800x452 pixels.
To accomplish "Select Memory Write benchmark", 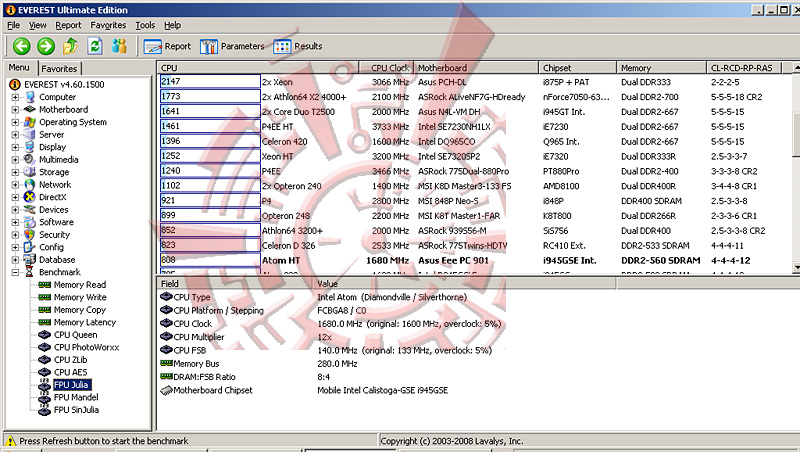I will pos(80,297).
